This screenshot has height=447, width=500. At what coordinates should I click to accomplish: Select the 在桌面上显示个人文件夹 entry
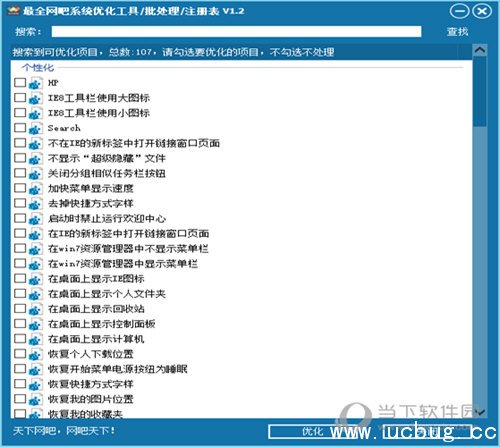[107, 294]
